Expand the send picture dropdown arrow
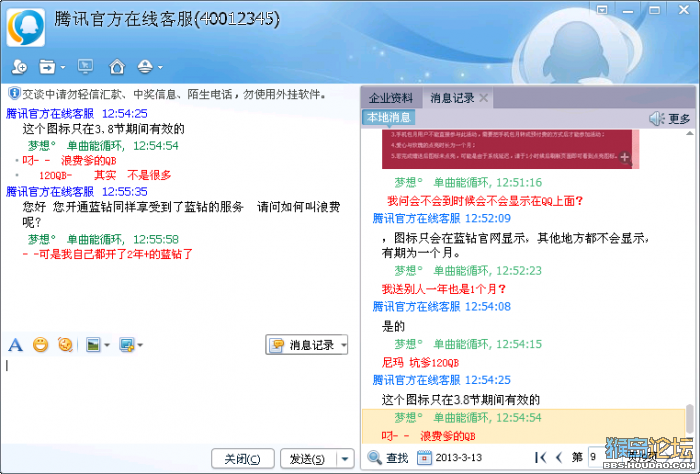The width and height of the screenshot is (700, 474). coord(107,345)
